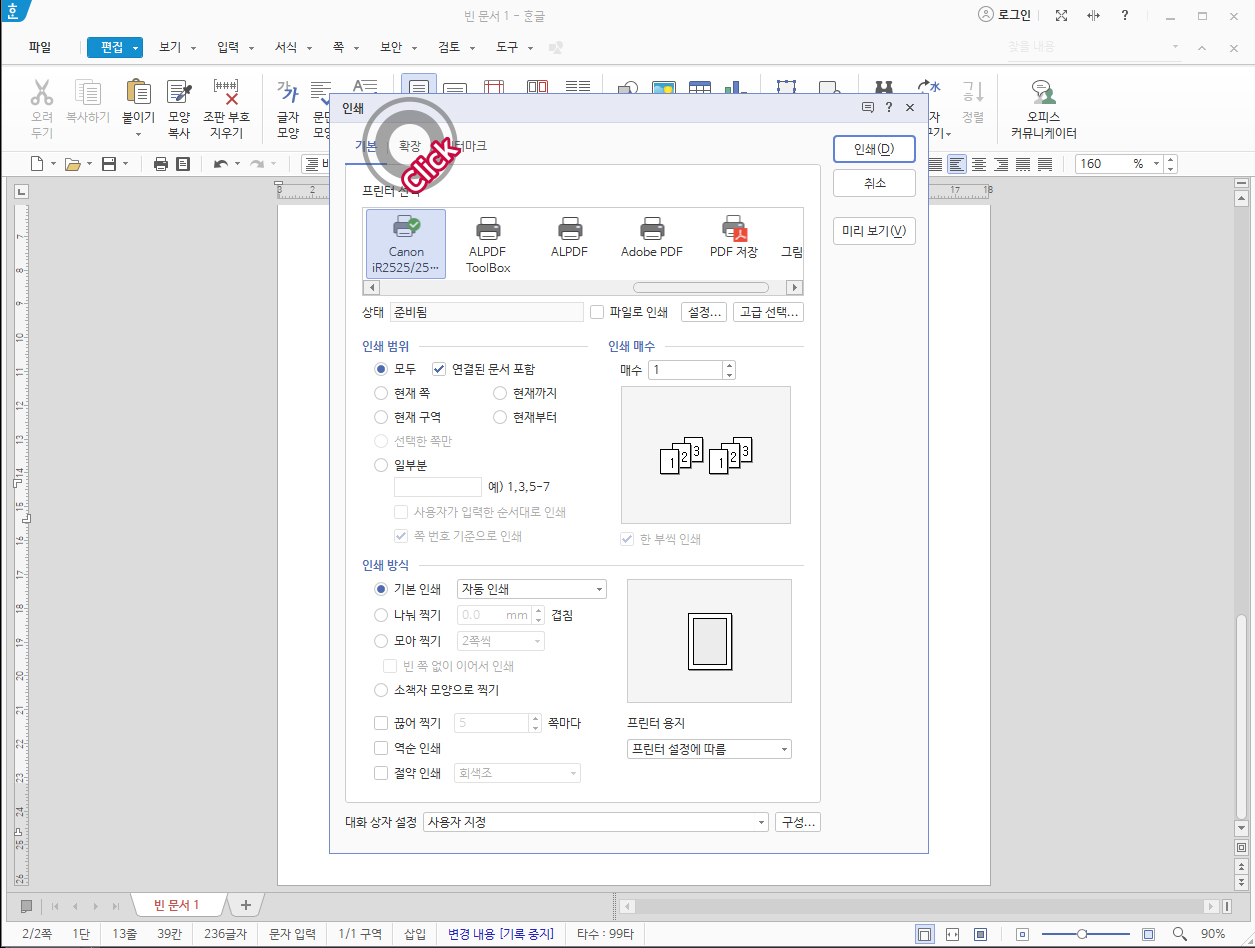1255x948 pixels.
Task: Open 글자 모양 character format icon
Action: pos(288,93)
